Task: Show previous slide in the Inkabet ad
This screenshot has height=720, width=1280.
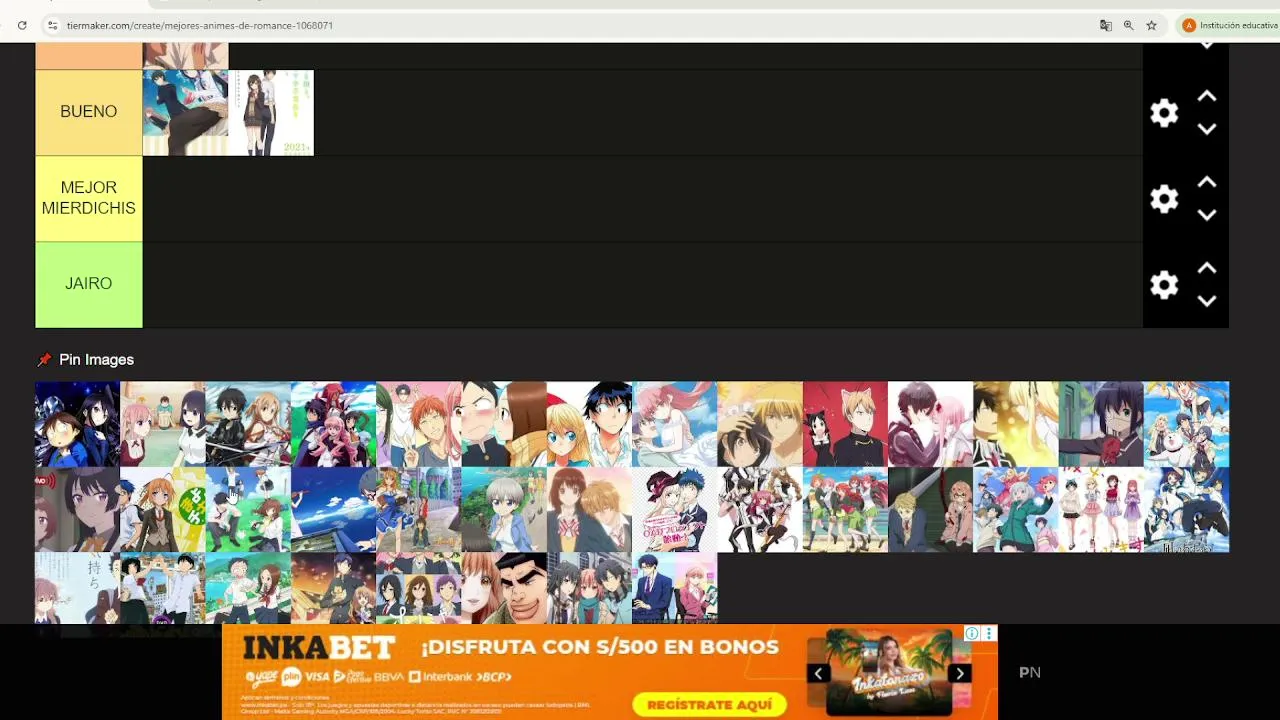Action: click(818, 673)
